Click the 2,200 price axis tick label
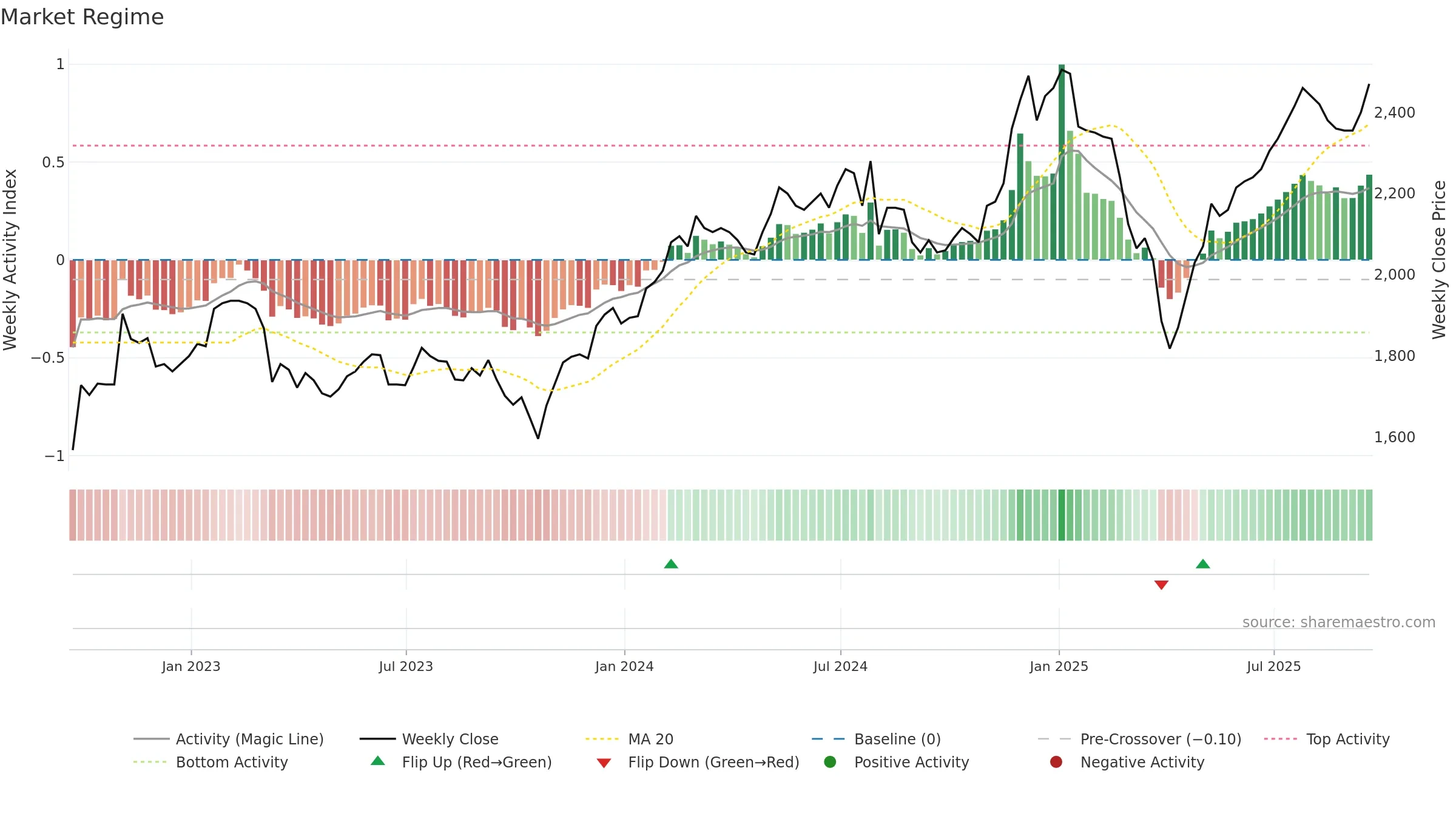 [1395, 194]
